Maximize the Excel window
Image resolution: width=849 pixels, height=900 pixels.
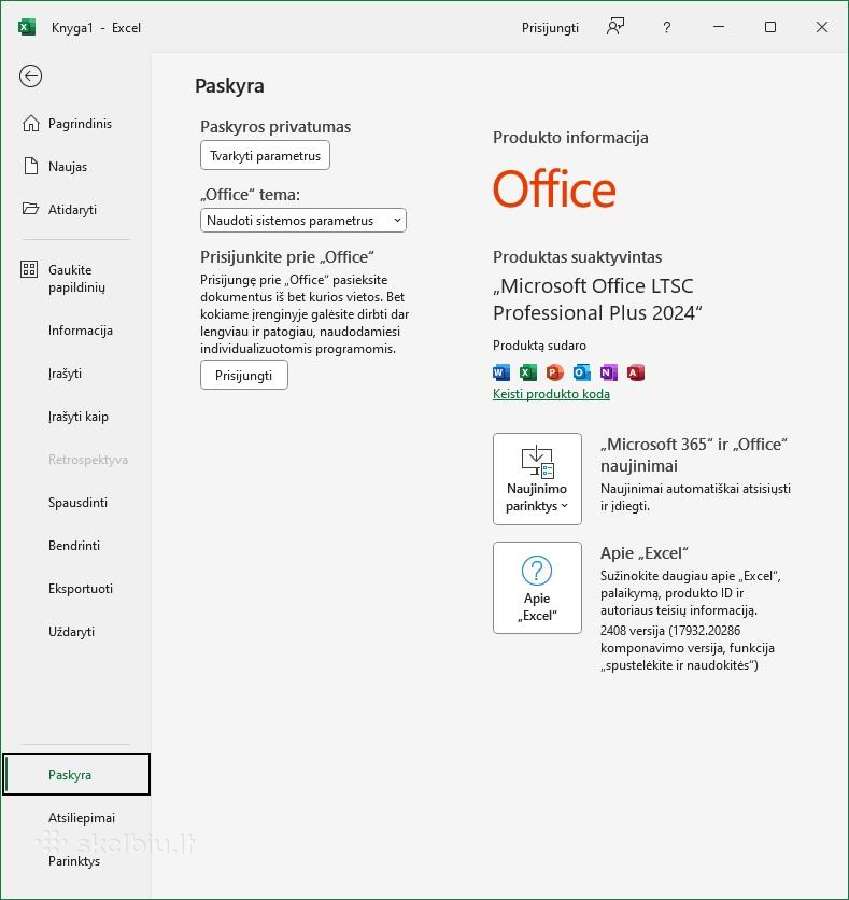click(770, 27)
